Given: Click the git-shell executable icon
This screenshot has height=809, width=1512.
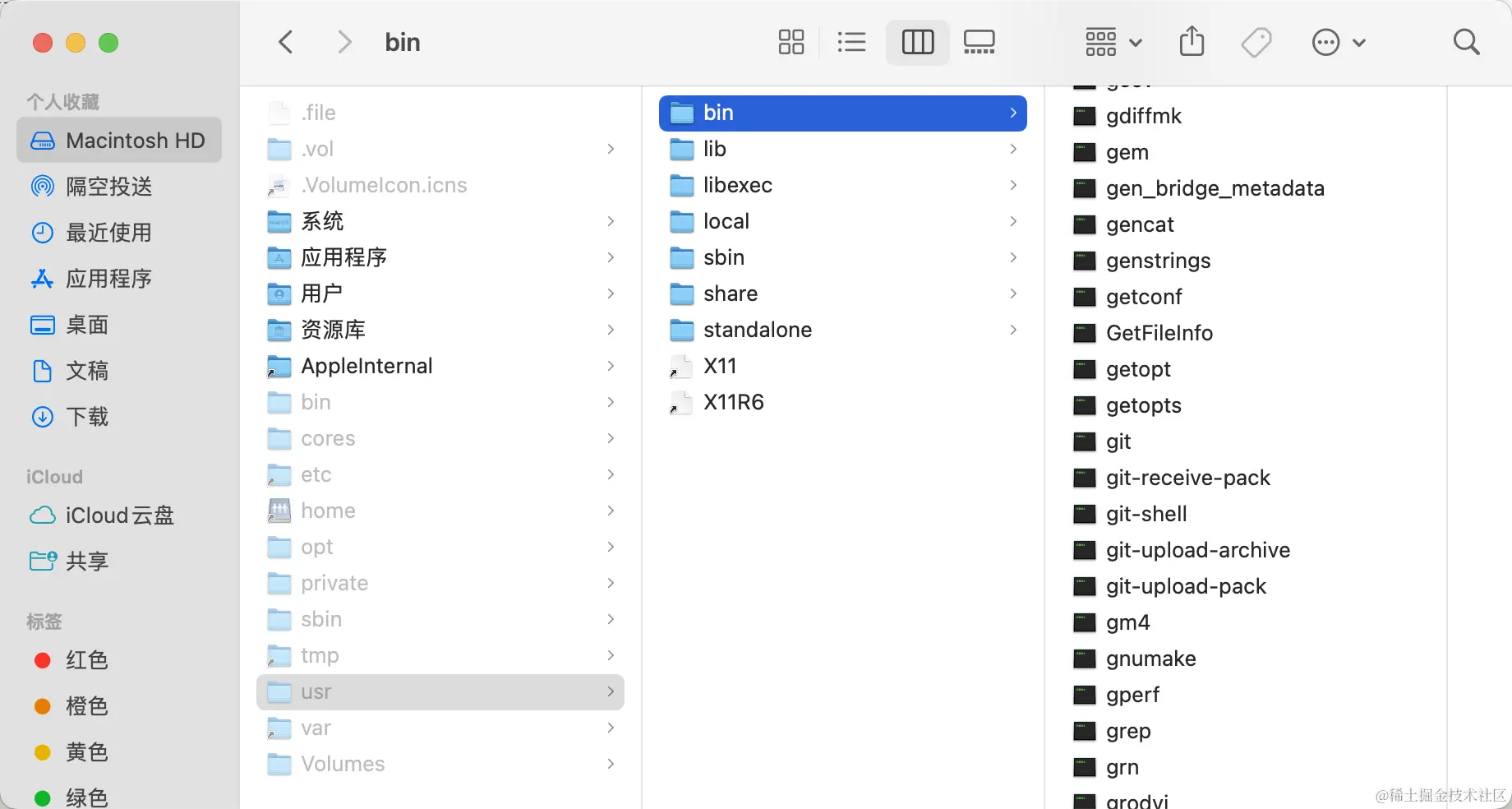Looking at the screenshot, I should 1085,514.
